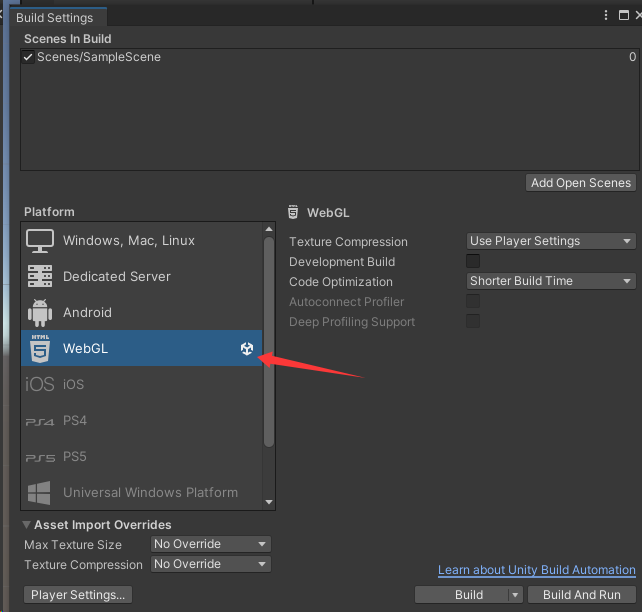This screenshot has height=612, width=642.
Task: Click the platform list scrollbar thumb
Action: pos(269,342)
